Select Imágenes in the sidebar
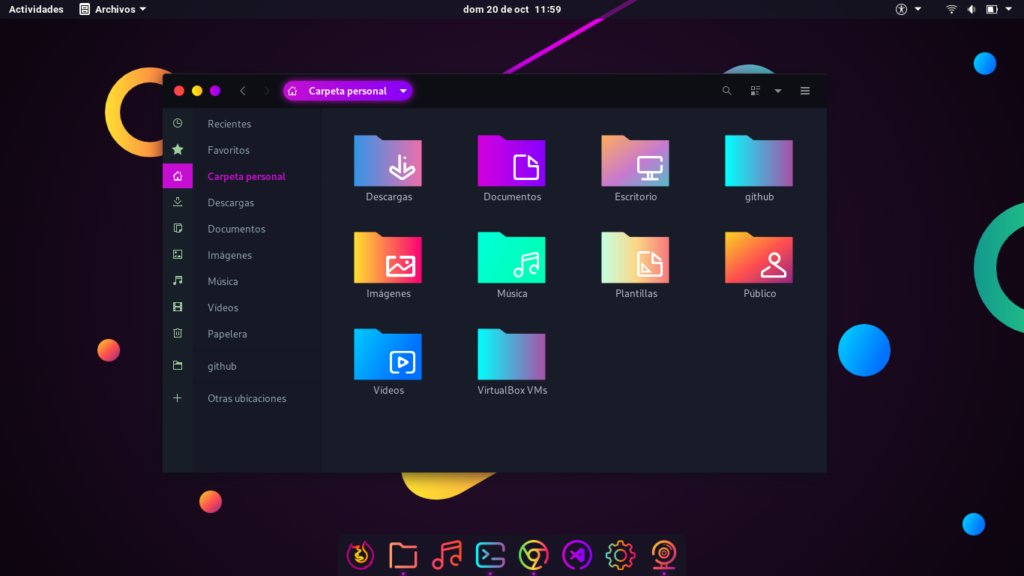Image resolution: width=1024 pixels, height=576 pixels. 242,255
